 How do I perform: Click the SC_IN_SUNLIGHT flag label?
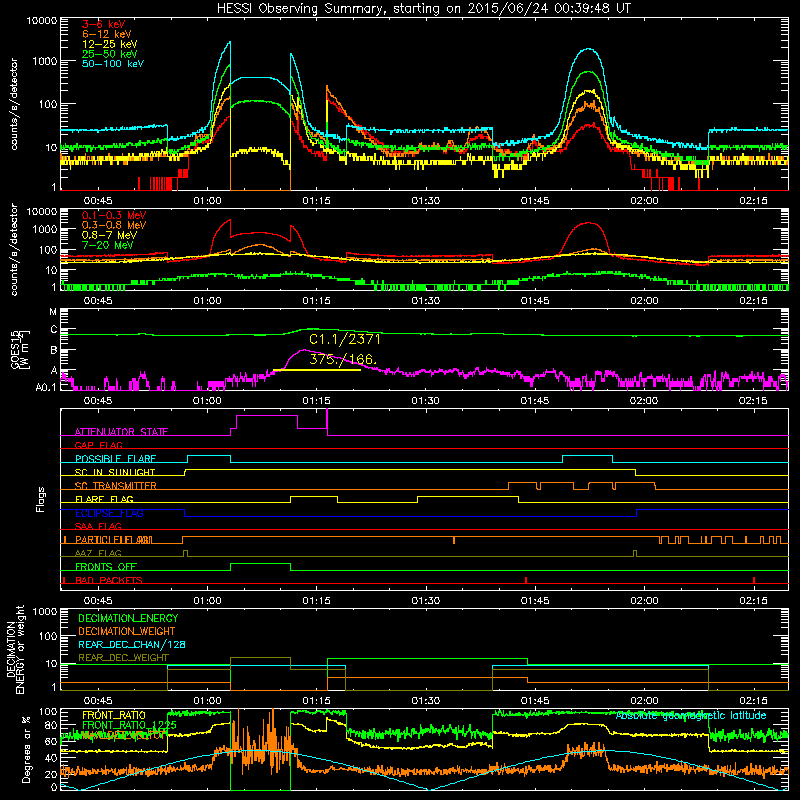115,472
